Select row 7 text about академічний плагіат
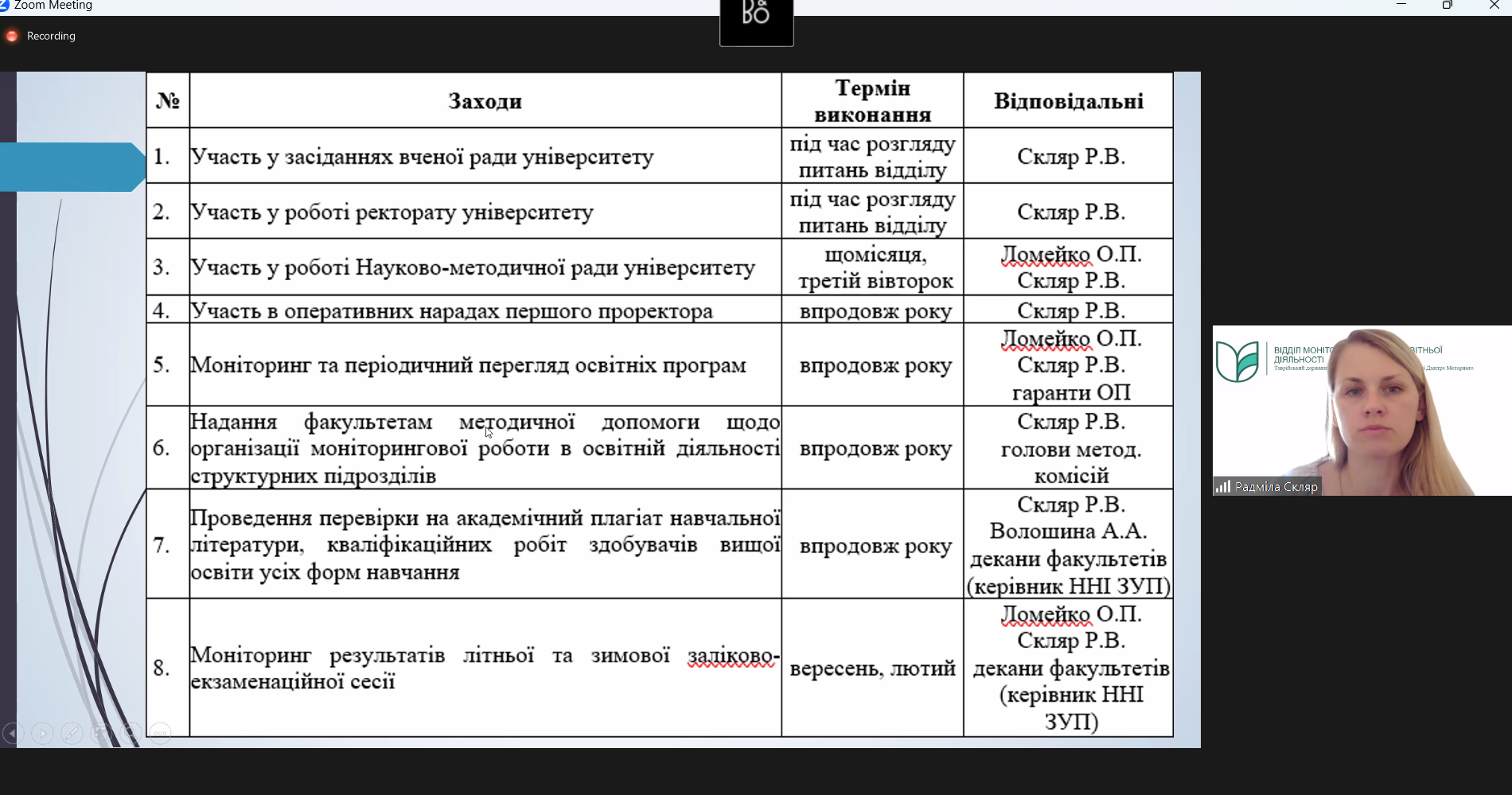 (x=485, y=545)
